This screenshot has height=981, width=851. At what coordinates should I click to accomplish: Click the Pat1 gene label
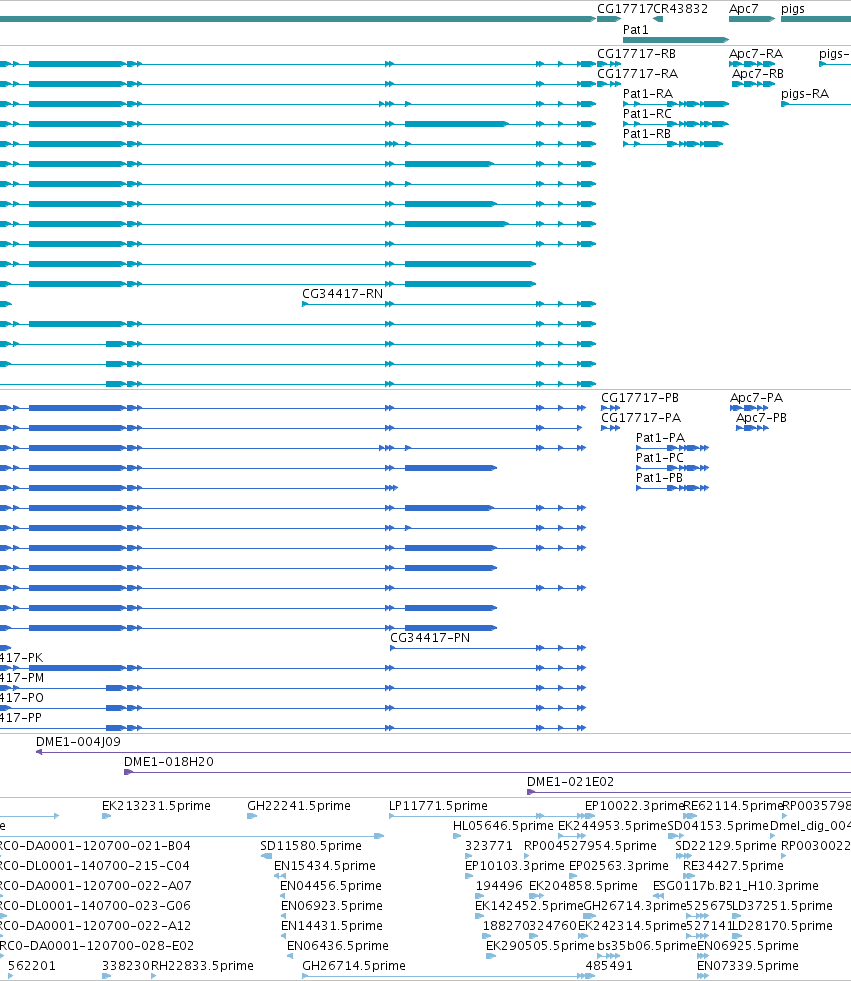pos(635,29)
